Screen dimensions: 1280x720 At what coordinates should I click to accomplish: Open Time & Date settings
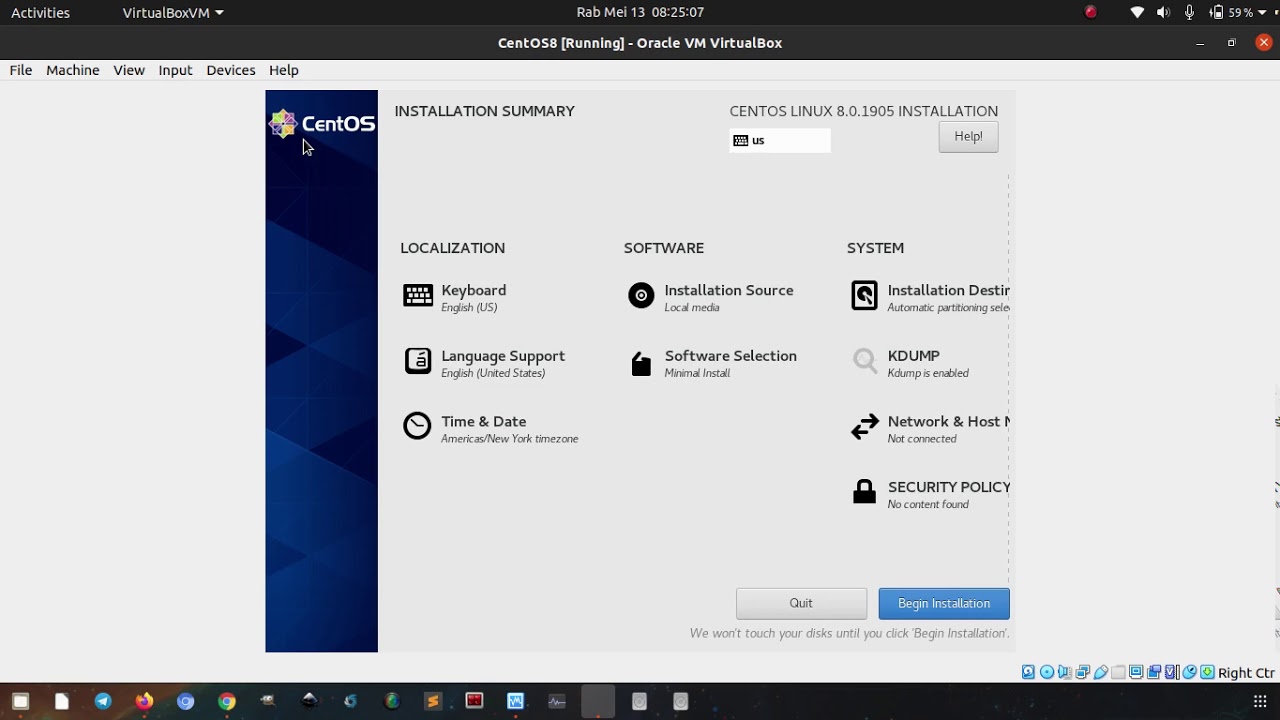coord(490,429)
